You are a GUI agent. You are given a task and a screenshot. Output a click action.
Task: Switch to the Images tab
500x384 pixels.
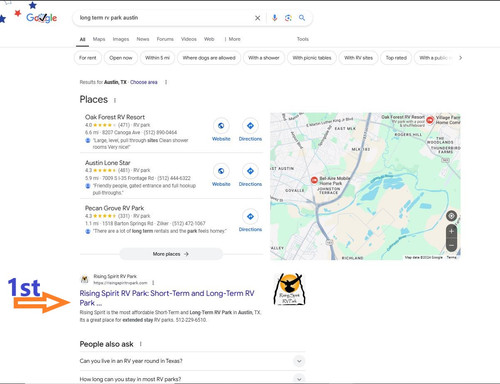(x=121, y=39)
